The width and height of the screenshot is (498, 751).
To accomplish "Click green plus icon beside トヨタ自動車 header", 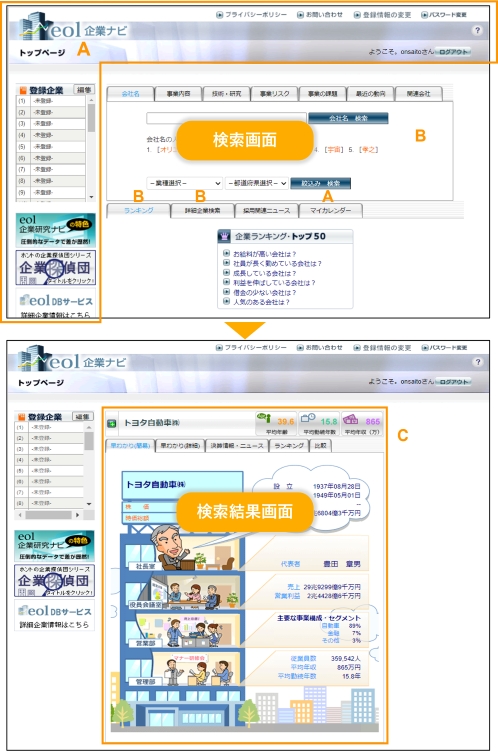I will tap(112, 423).
